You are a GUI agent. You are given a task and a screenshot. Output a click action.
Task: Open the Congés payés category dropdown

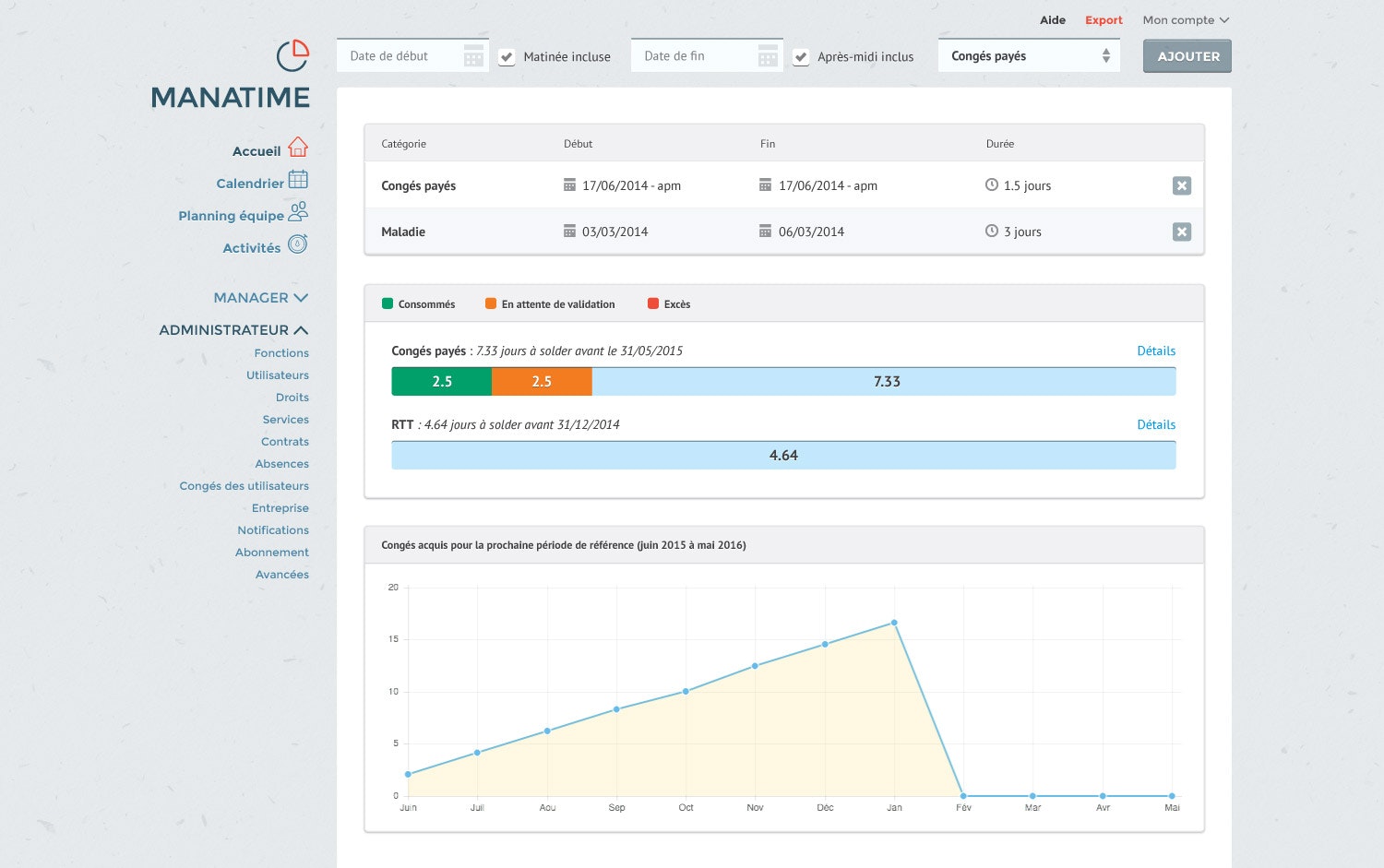(x=1029, y=56)
